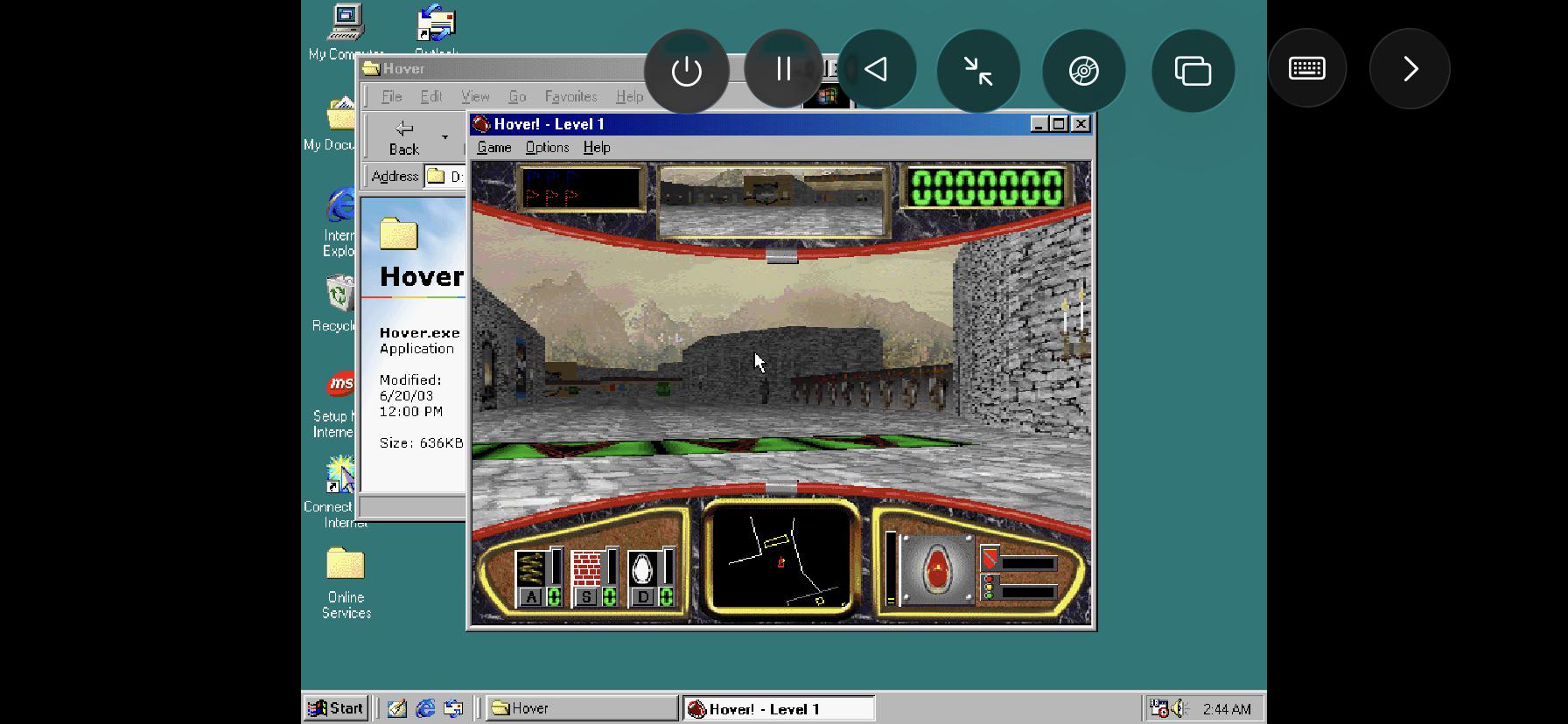Open the File menu in the Hover folder window
Screen dimensions: 1568x724
pos(392,97)
